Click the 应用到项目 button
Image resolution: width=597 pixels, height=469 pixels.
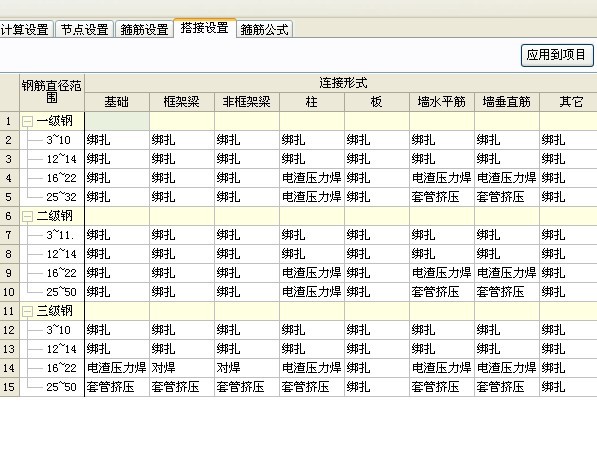tap(557, 55)
